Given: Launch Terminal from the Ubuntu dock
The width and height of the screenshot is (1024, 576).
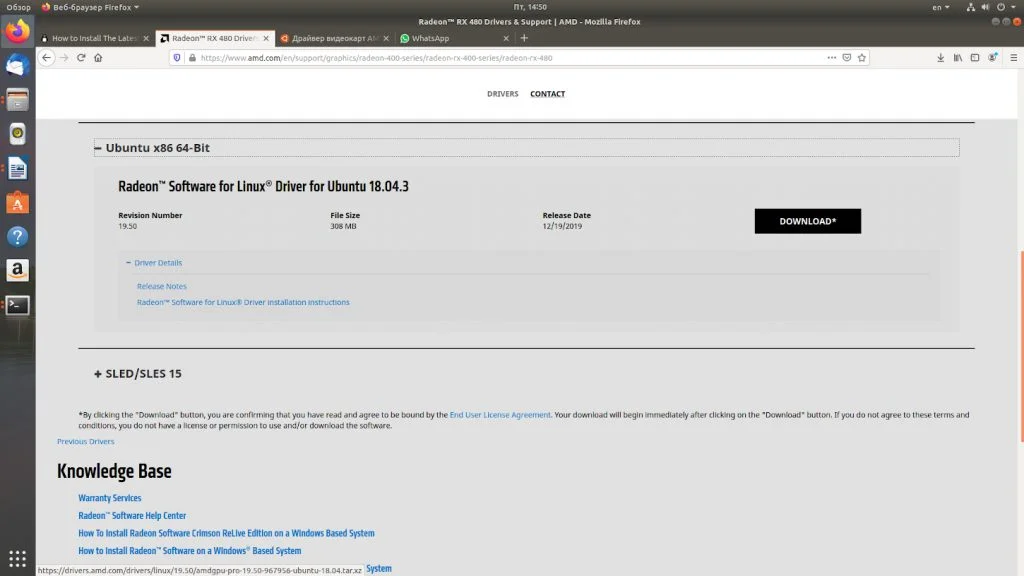Looking at the screenshot, I should click(x=17, y=305).
